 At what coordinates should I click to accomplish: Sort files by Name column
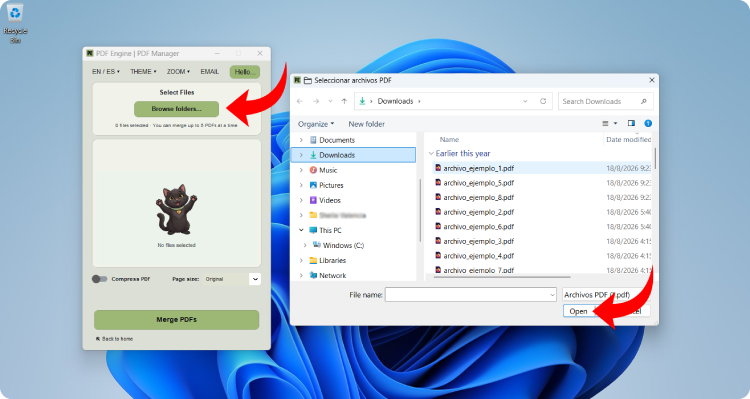coord(449,140)
